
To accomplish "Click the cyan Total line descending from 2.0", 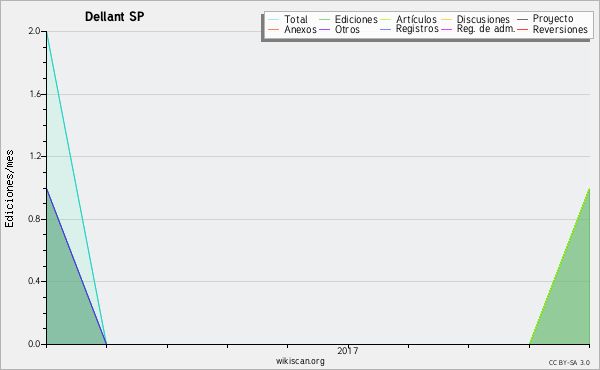I will (x=77, y=187).
